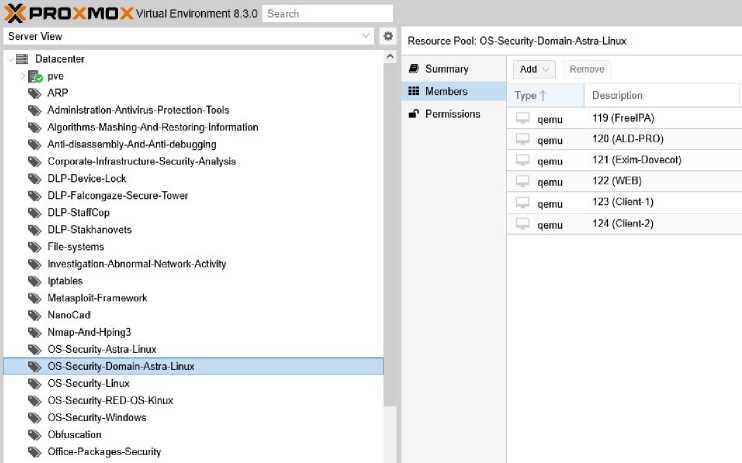Click tag icon beside Iptables pool

35,281
